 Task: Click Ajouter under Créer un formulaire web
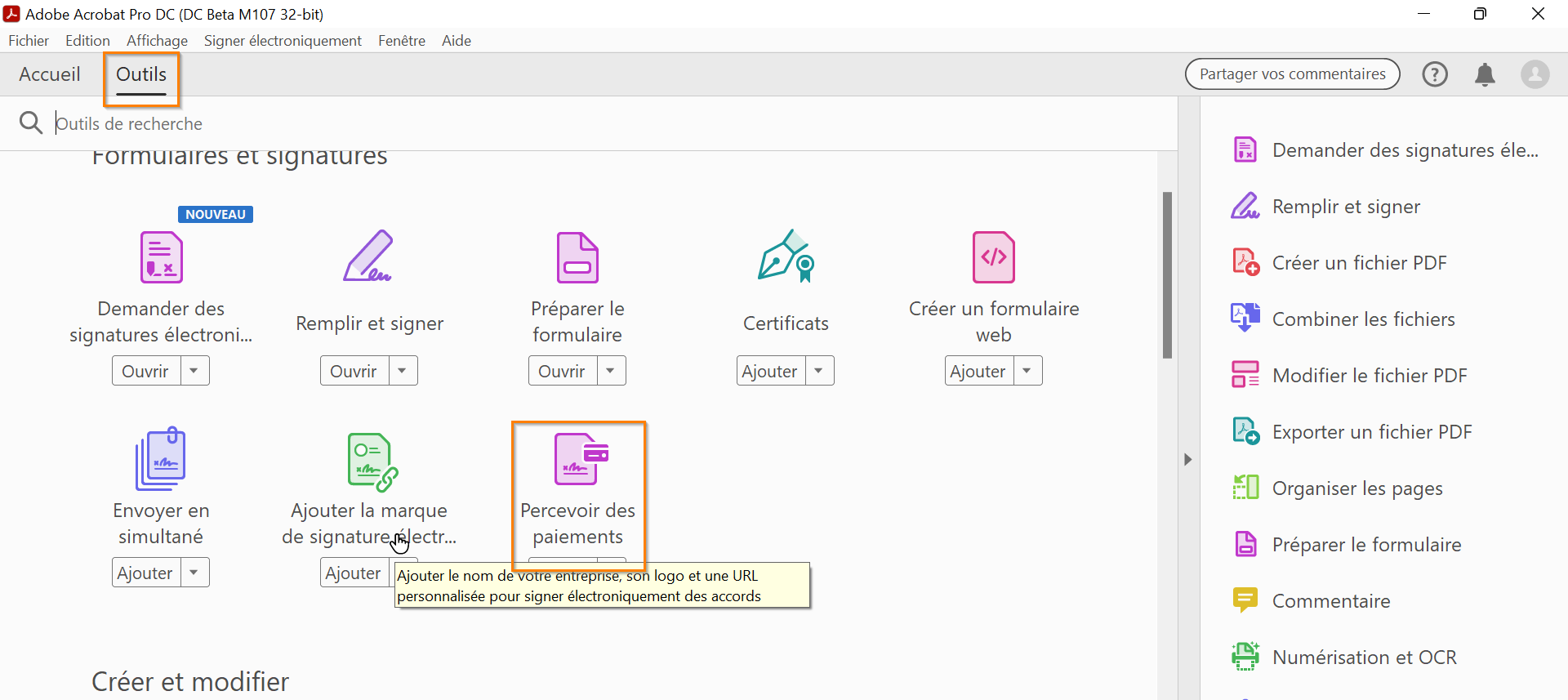pos(979,371)
